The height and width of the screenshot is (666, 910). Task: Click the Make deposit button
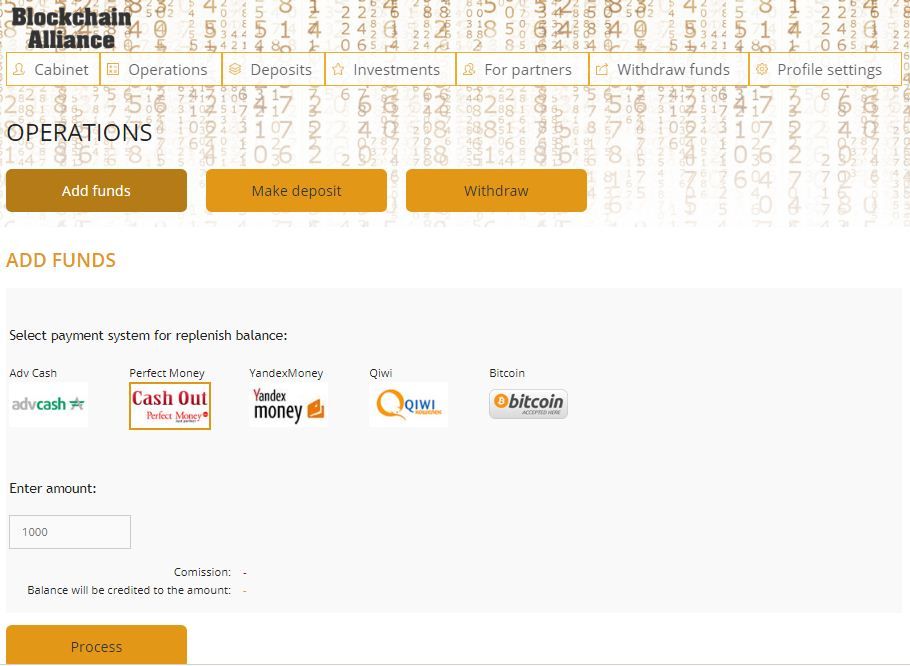click(297, 191)
